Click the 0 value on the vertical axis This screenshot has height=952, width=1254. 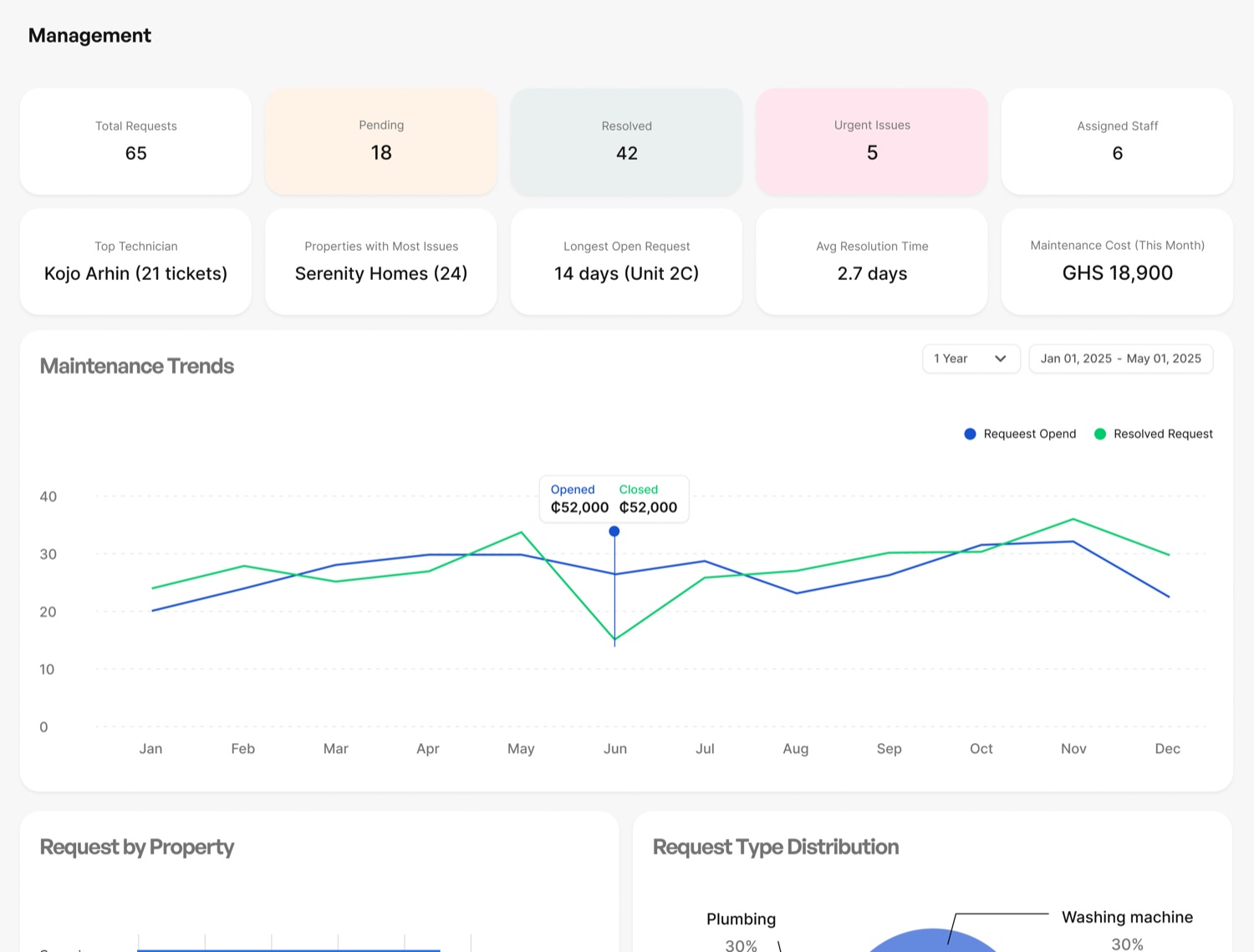pos(44,727)
